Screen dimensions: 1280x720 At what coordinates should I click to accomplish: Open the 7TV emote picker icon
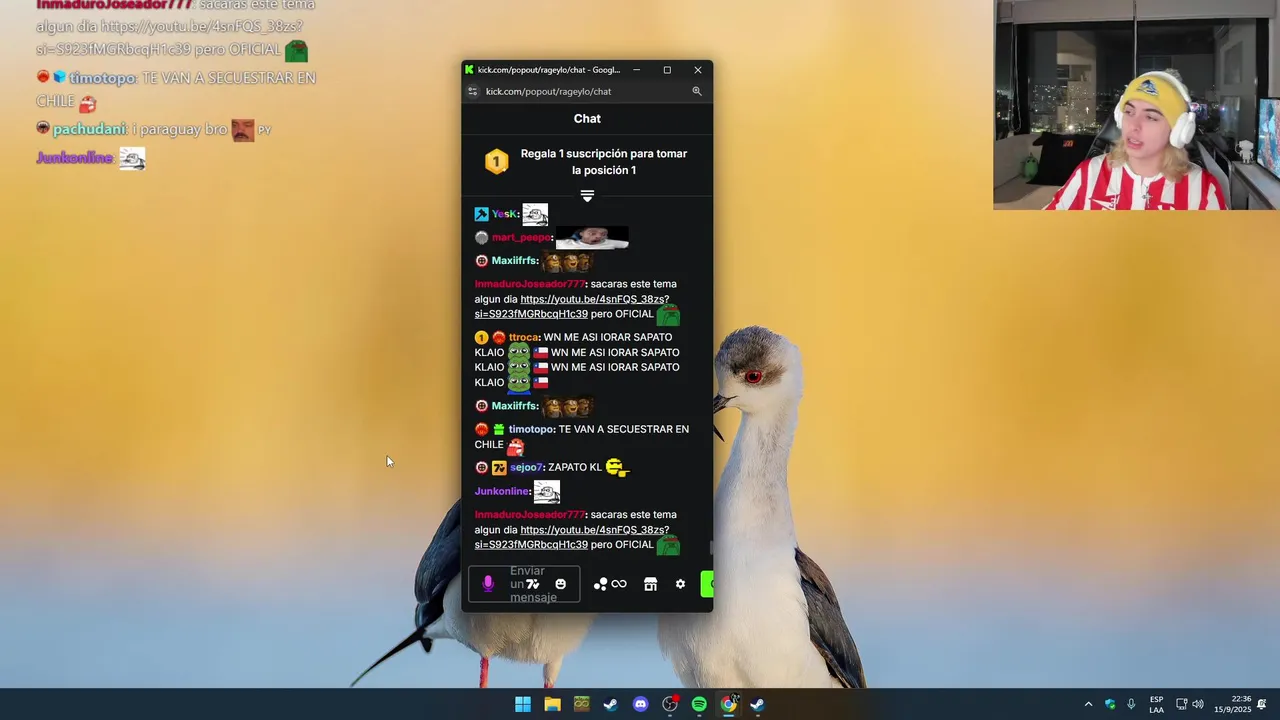(533, 584)
